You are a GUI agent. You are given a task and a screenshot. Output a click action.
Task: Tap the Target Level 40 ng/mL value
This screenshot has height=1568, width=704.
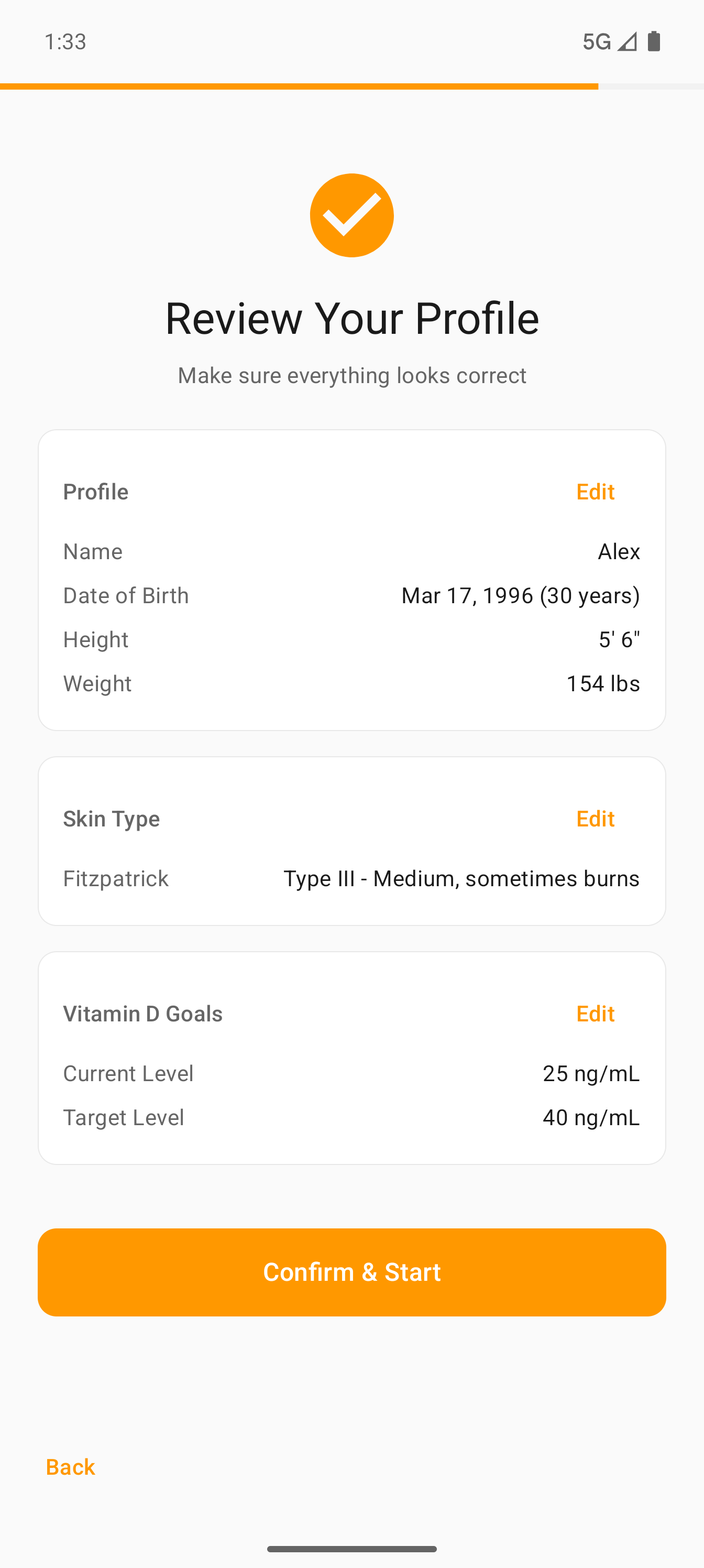click(590, 1117)
